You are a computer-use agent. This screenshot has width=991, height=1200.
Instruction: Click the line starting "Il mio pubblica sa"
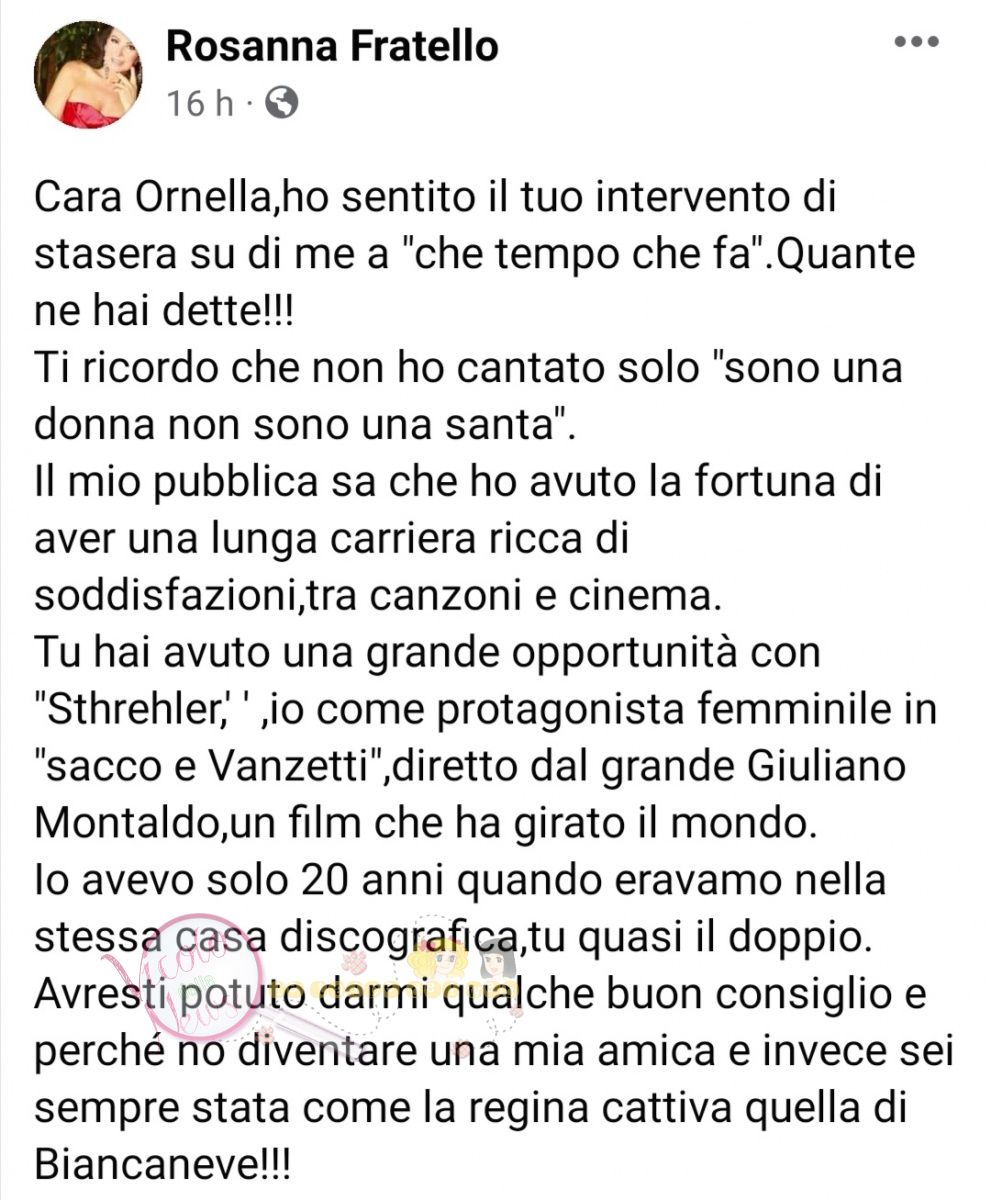click(x=459, y=483)
